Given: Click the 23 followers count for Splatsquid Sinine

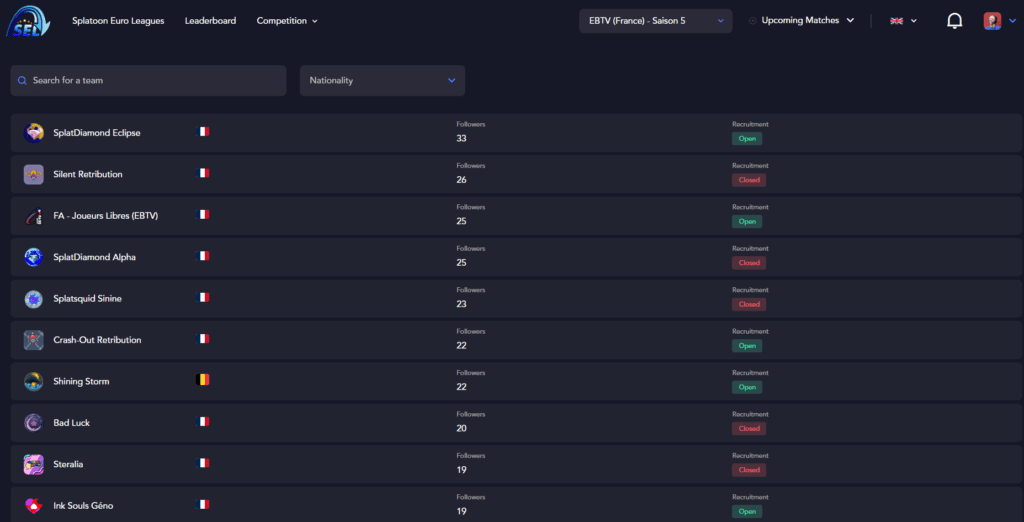Looking at the screenshot, I should (x=462, y=304).
